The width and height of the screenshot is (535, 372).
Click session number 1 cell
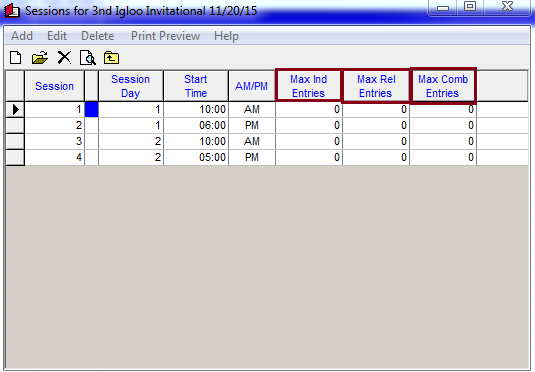click(55, 110)
